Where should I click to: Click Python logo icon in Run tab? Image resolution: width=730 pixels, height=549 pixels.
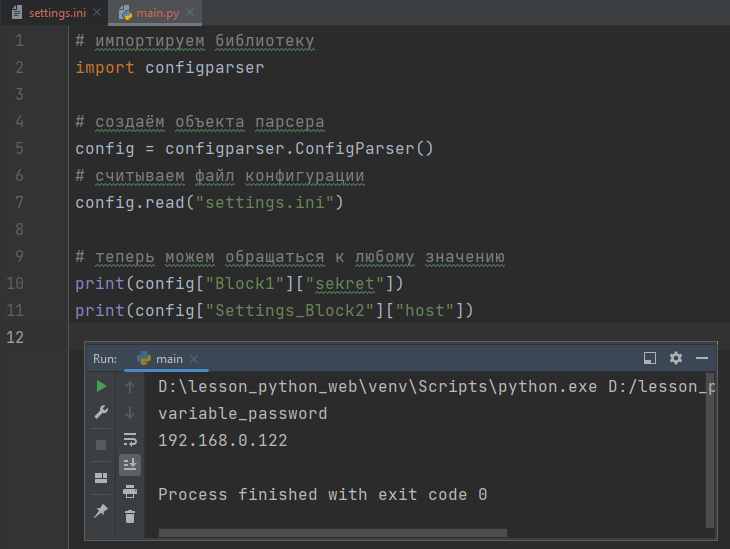click(144, 358)
